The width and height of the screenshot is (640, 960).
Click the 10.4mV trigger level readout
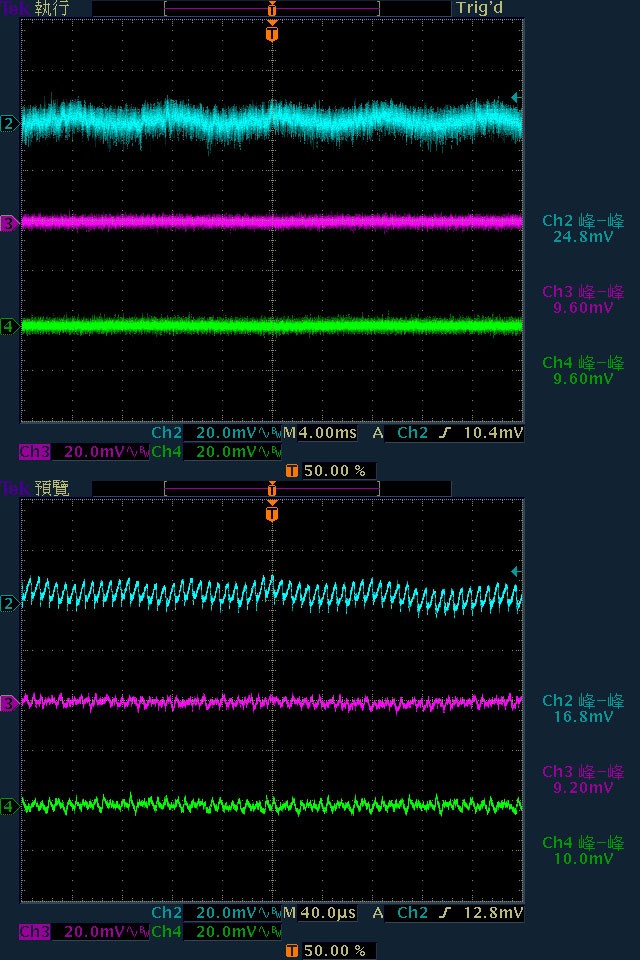click(x=493, y=433)
